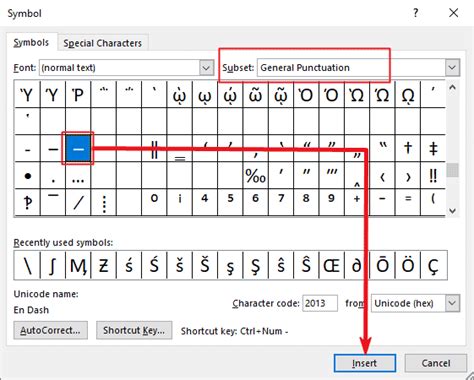Viewport: 474px width, 380px height.
Task: Select the dagger † symbol in grid
Action: [408, 148]
